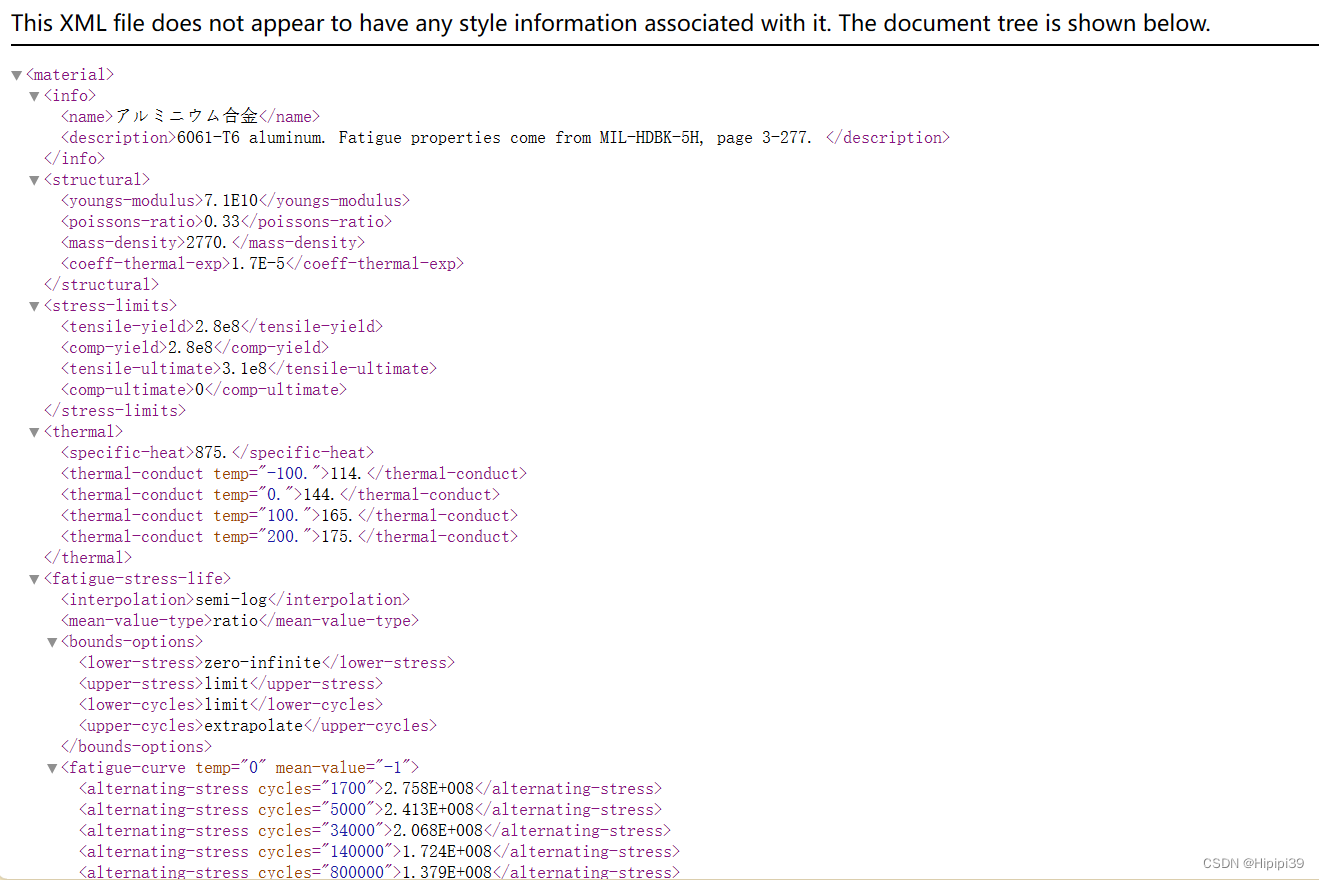
Task: Click the specific-heat value 875.
Action: click(x=213, y=453)
